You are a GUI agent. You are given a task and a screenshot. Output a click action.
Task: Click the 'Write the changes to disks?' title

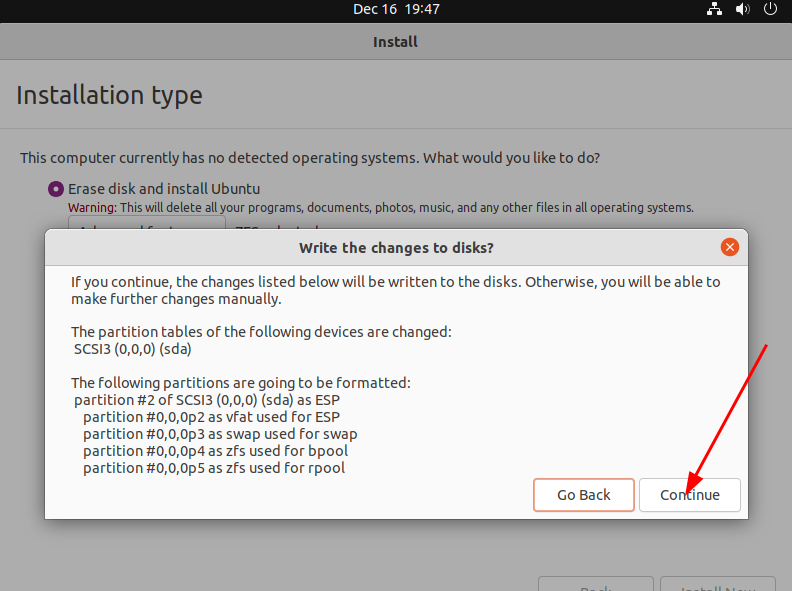click(396, 248)
